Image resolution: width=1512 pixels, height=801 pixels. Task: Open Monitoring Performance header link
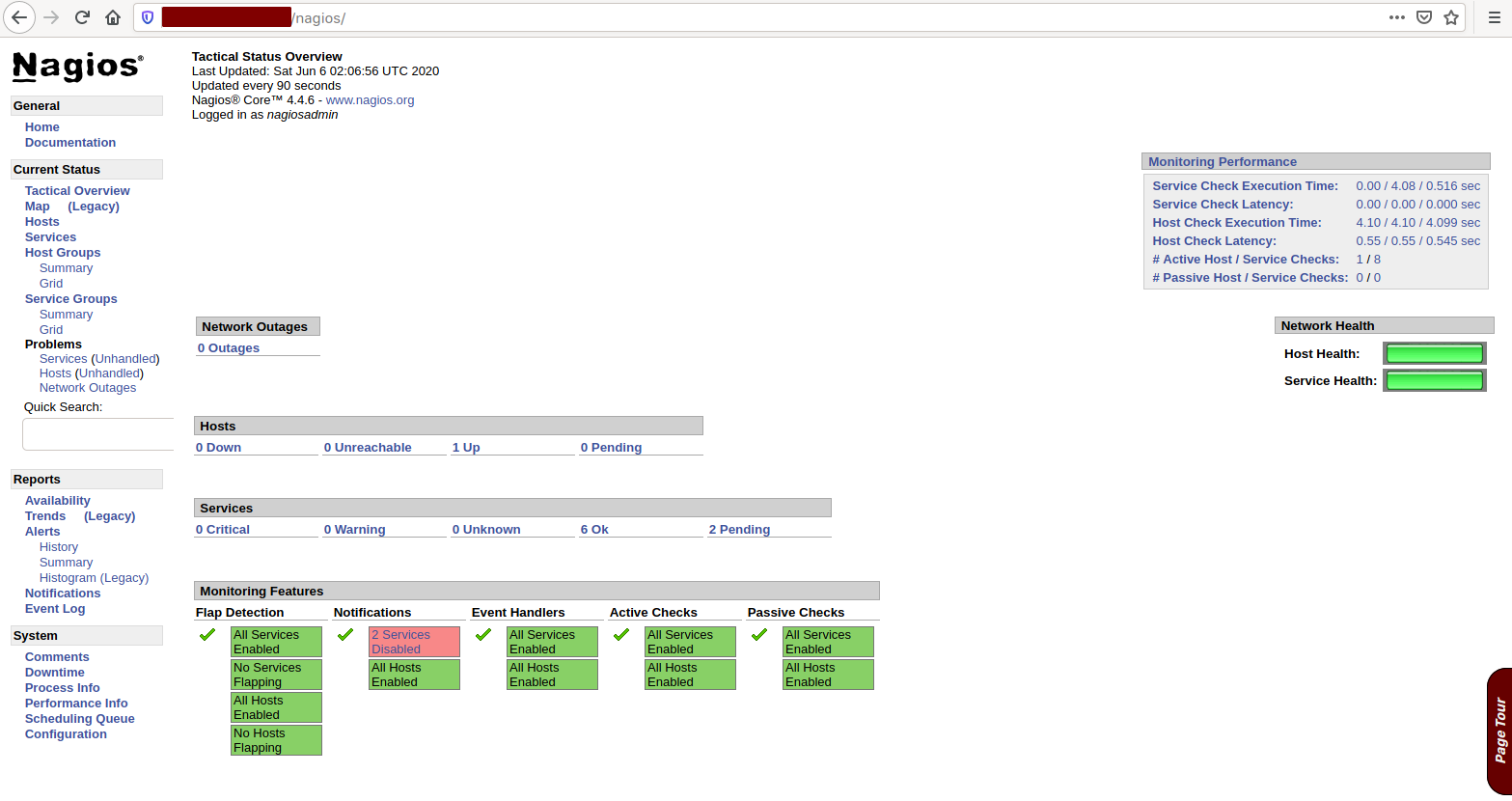pos(1223,162)
